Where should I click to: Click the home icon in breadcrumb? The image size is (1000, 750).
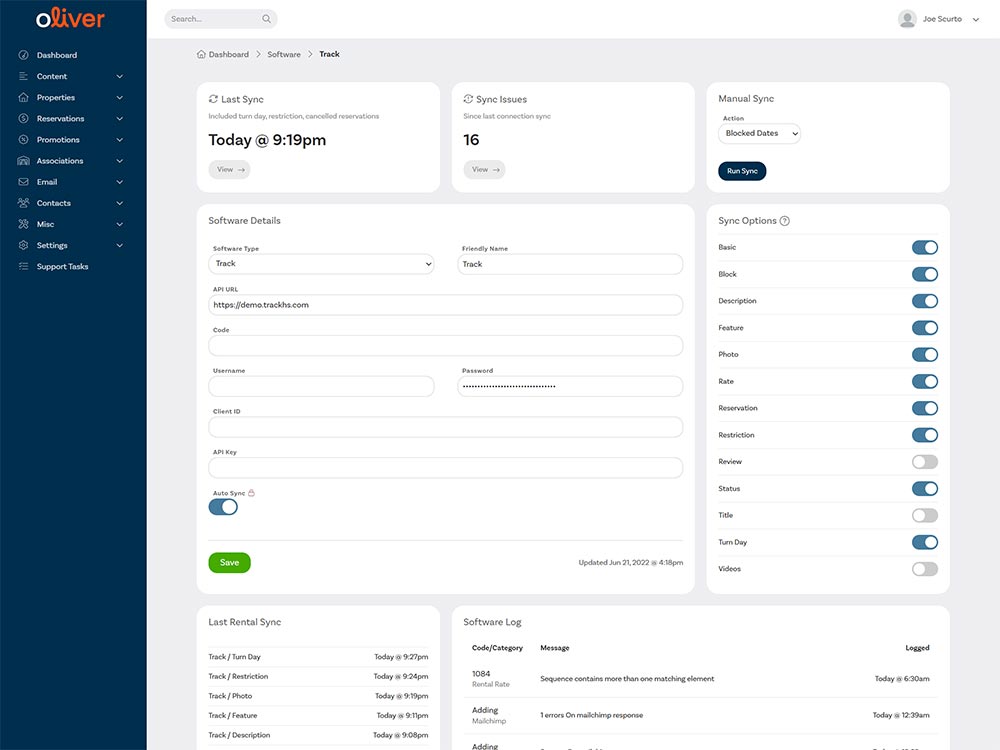[202, 54]
